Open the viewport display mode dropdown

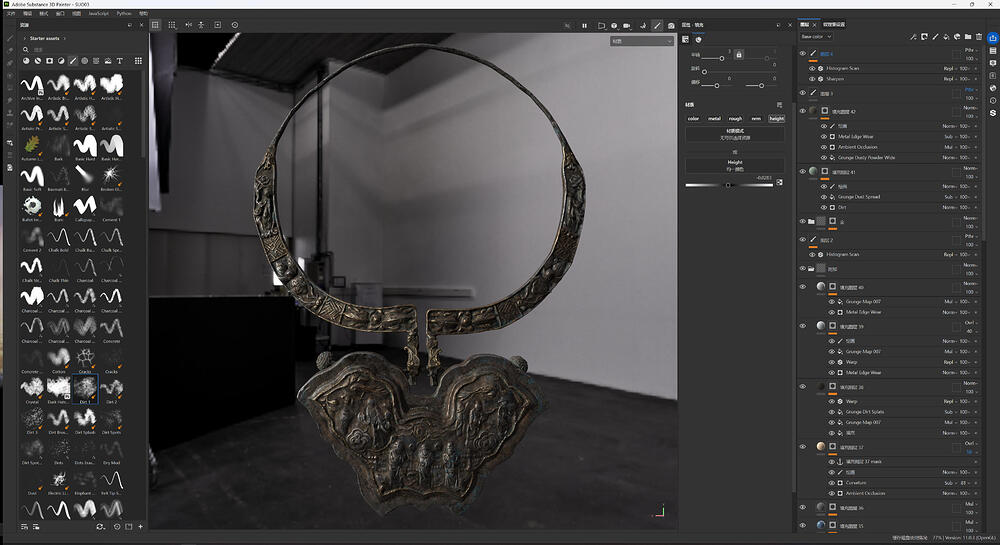coord(642,41)
